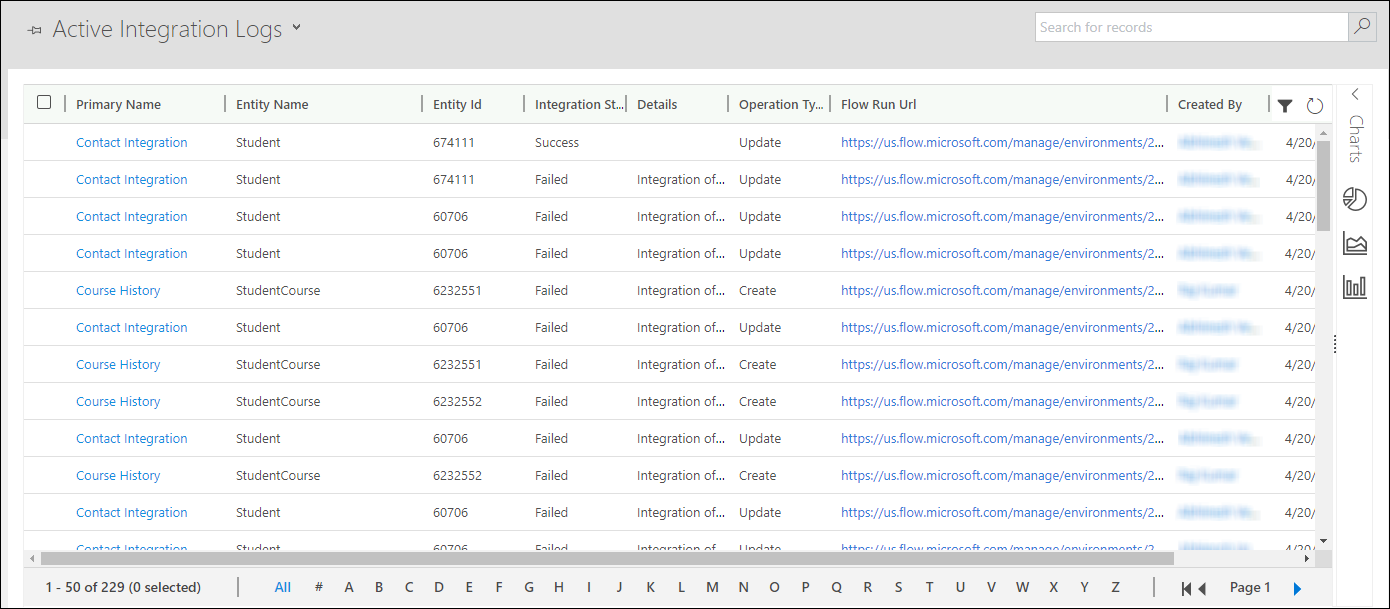The height and width of the screenshot is (609, 1390).
Task: Expand the Charts pane chevron
Action: tap(1355, 95)
